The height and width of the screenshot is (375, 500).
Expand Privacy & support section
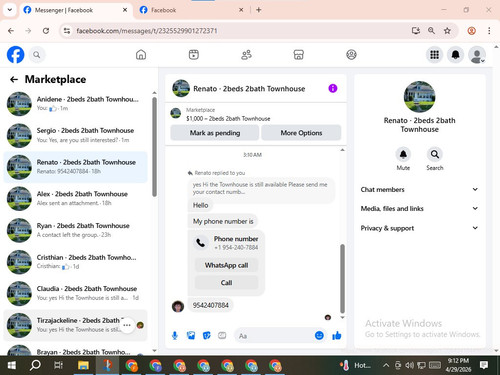419,228
